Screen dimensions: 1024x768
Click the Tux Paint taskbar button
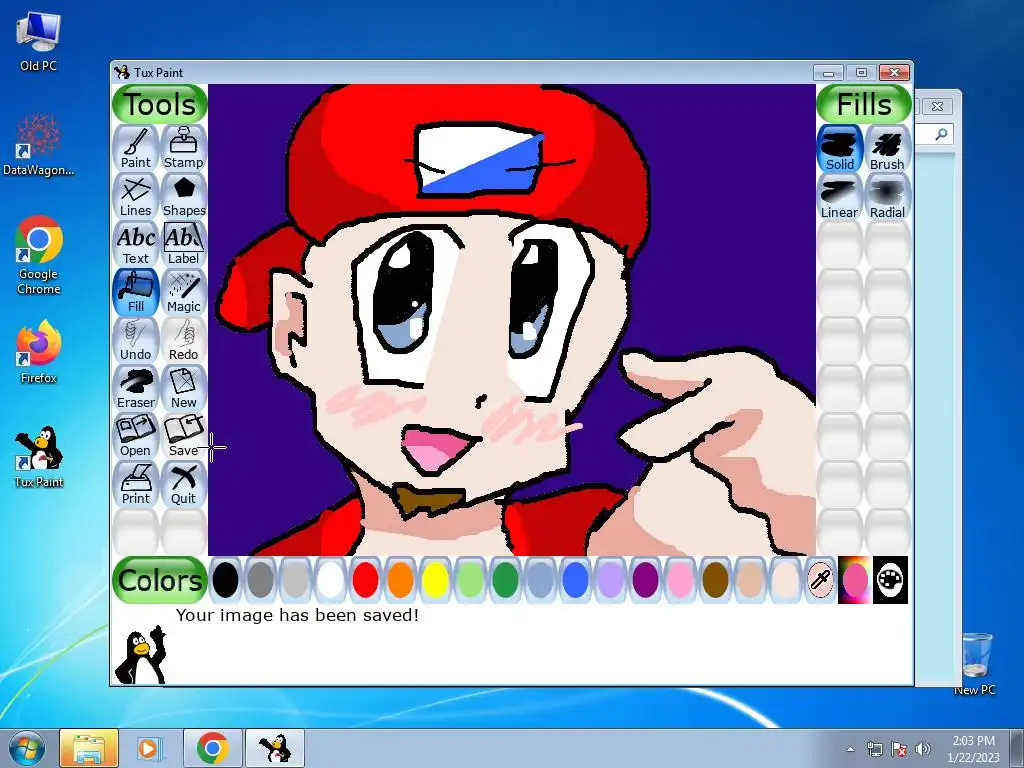[x=275, y=748]
